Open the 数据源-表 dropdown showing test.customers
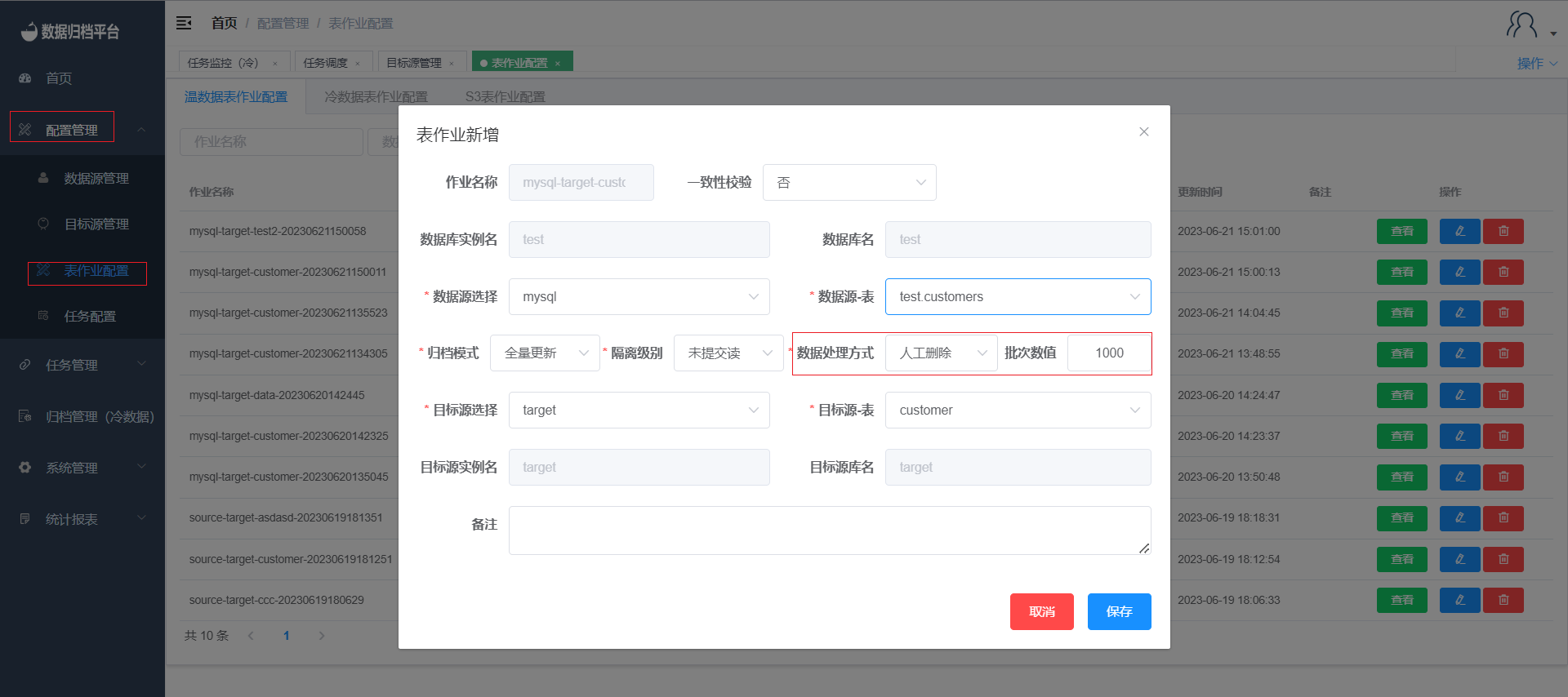 coord(1018,297)
